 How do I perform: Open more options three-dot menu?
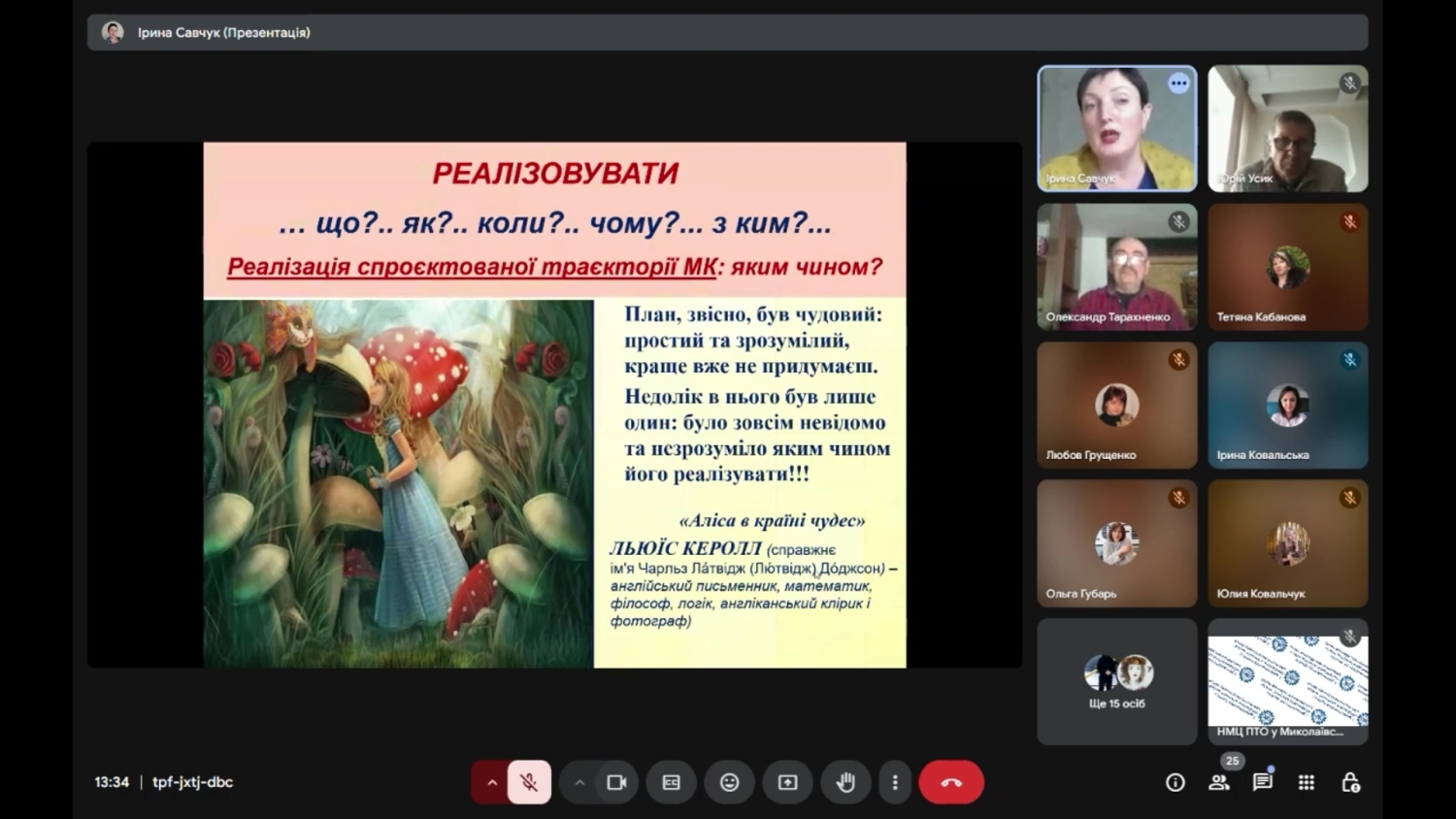pos(895,782)
